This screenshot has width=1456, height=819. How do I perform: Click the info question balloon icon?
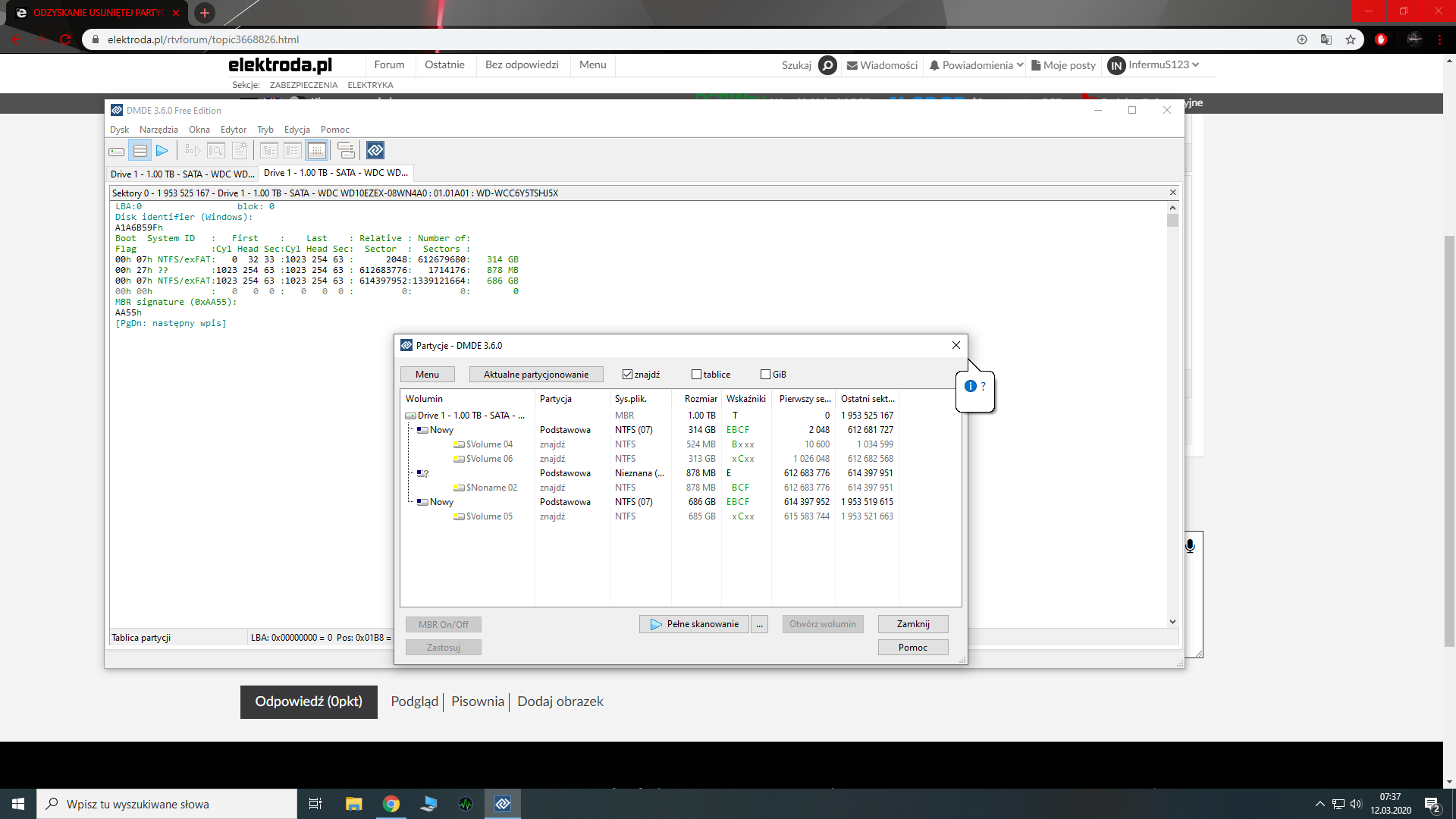pos(971,386)
